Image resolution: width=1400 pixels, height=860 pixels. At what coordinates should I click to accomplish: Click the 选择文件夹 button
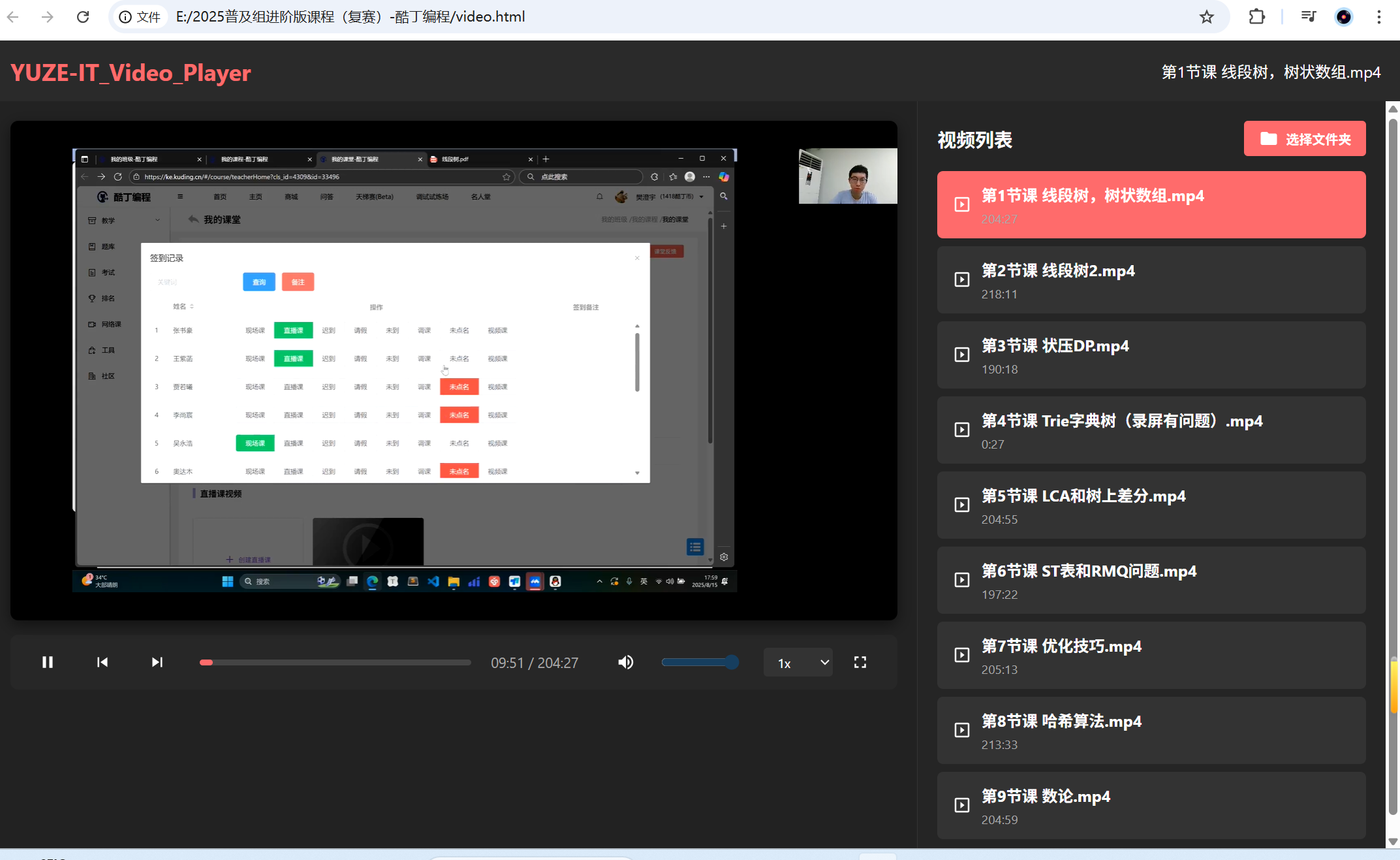1304,139
